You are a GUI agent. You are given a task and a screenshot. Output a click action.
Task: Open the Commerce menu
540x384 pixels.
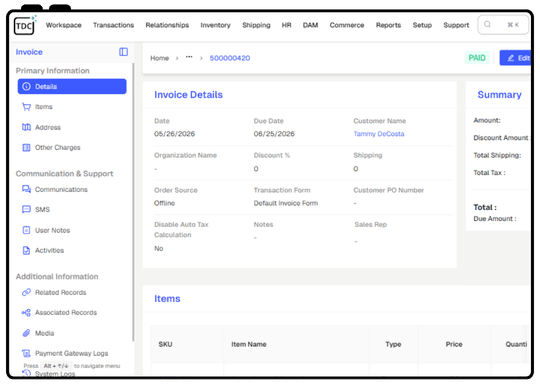347,25
